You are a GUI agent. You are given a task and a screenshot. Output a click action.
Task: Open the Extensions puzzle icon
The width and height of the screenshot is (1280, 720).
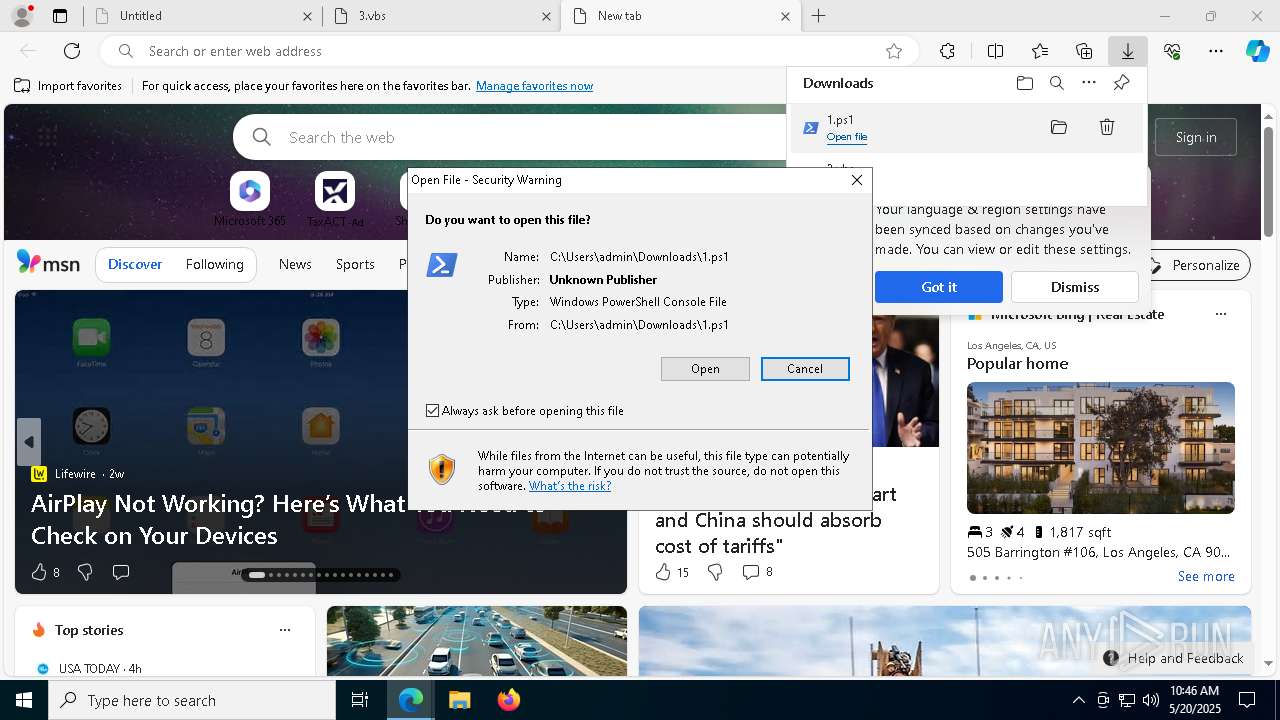pyautogui.click(x=947, y=51)
